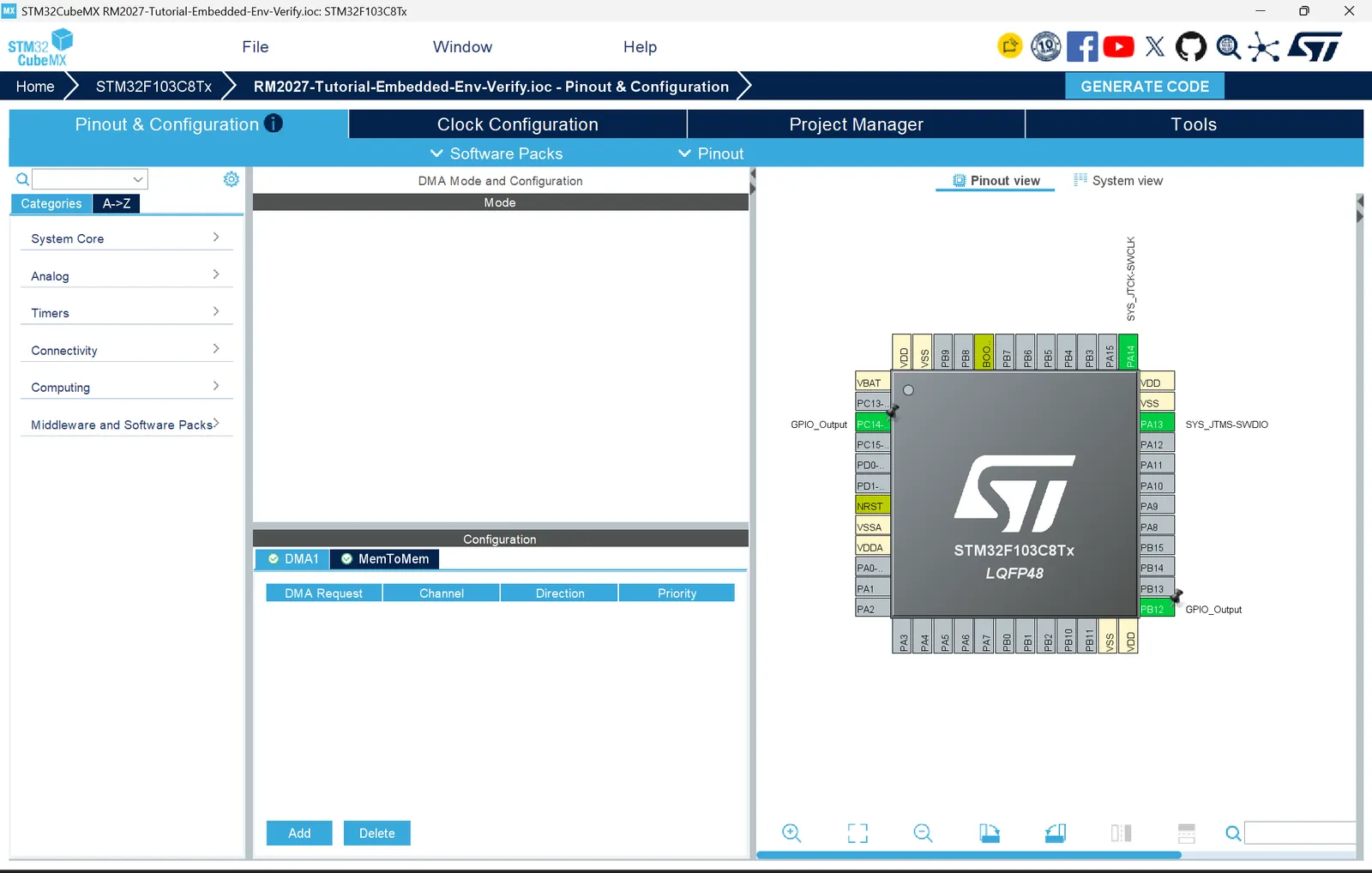Viewport: 1372px width, 873px height.
Task: Open the Pinout dropdown menu
Action: [x=711, y=154]
